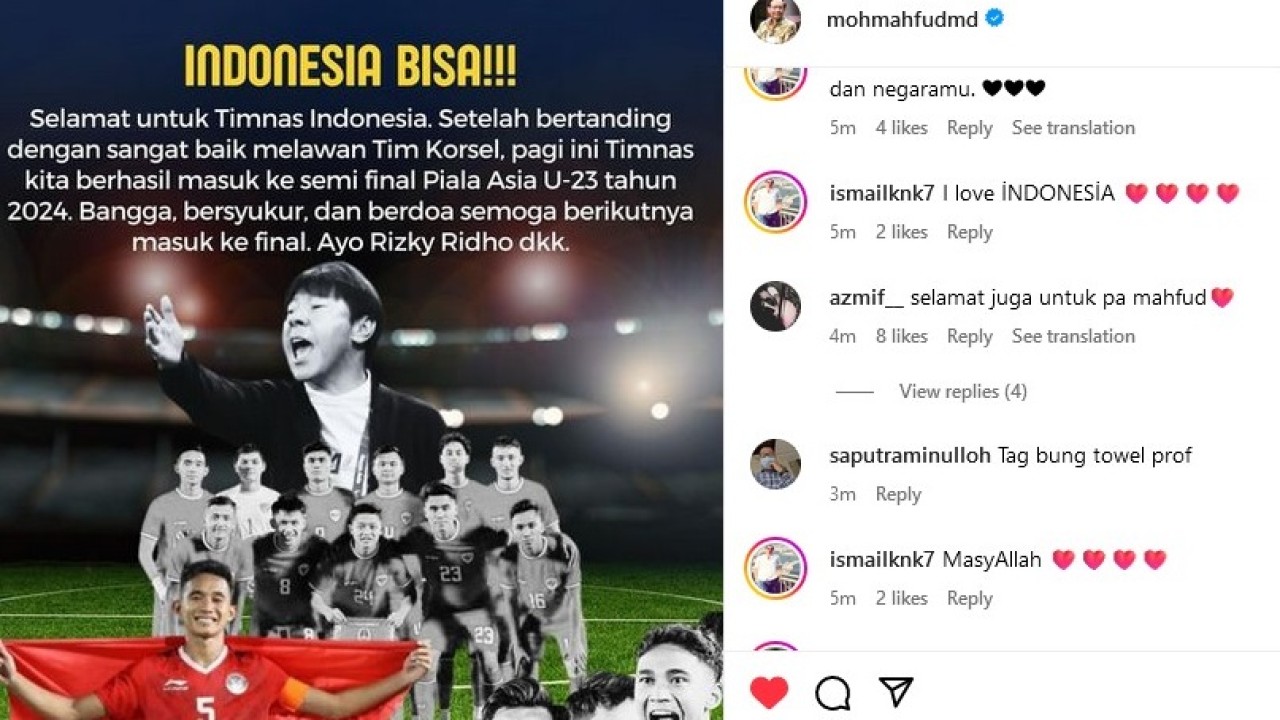Image resolution: width=1280 pixels, height=720 pixels.
Task: Open ismailknk7 avatar beside MasyAllah comment
Action: click(775, 568)
